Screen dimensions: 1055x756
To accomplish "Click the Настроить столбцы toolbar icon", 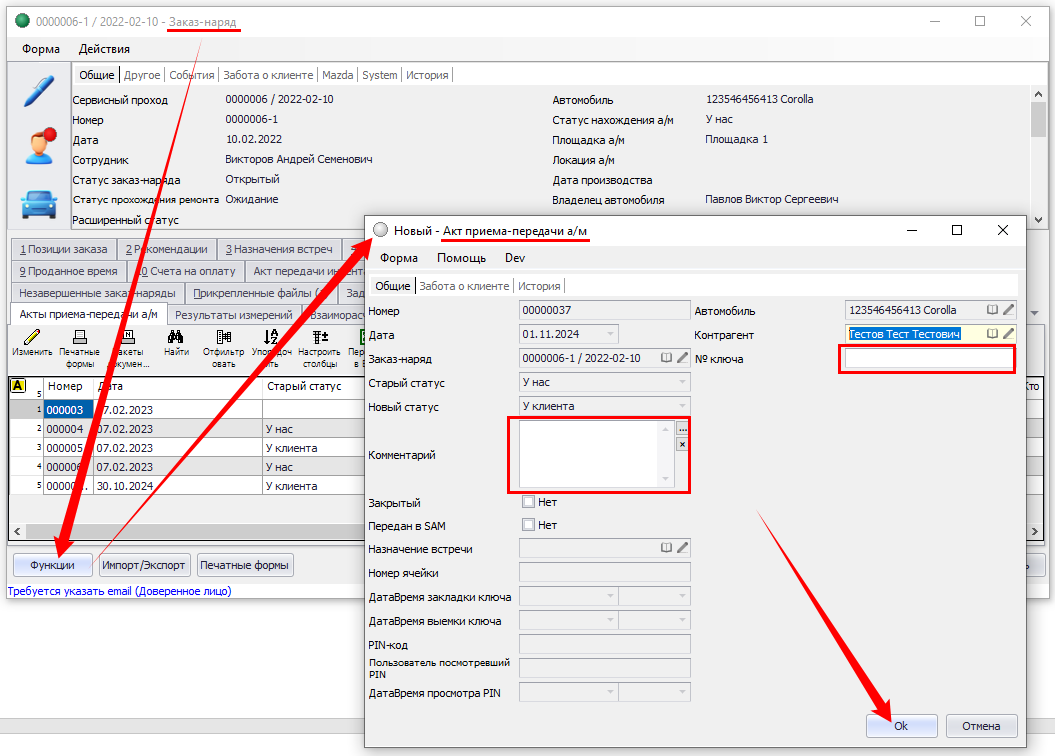I will [x=319, y=338].
